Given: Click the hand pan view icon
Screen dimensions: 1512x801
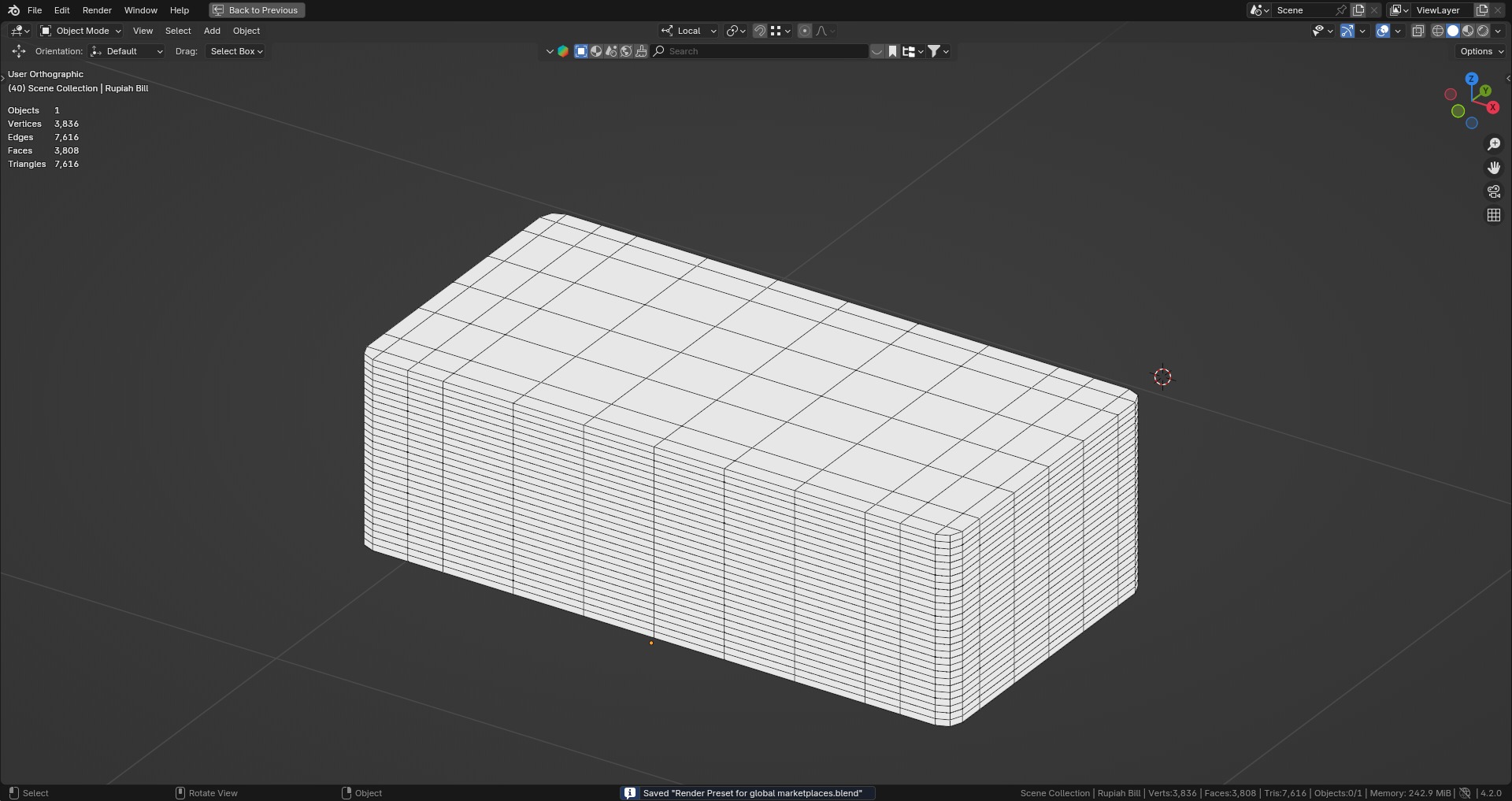Looking at the screenshot, I should coord(1494,168).
